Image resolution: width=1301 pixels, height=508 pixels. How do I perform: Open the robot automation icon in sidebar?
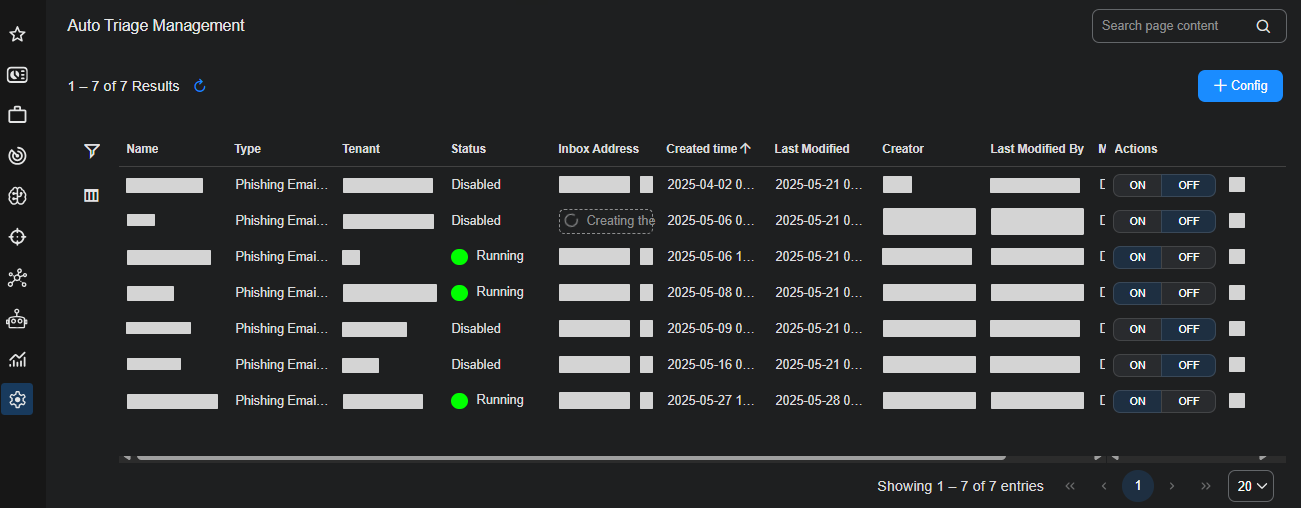pos(17,319)
